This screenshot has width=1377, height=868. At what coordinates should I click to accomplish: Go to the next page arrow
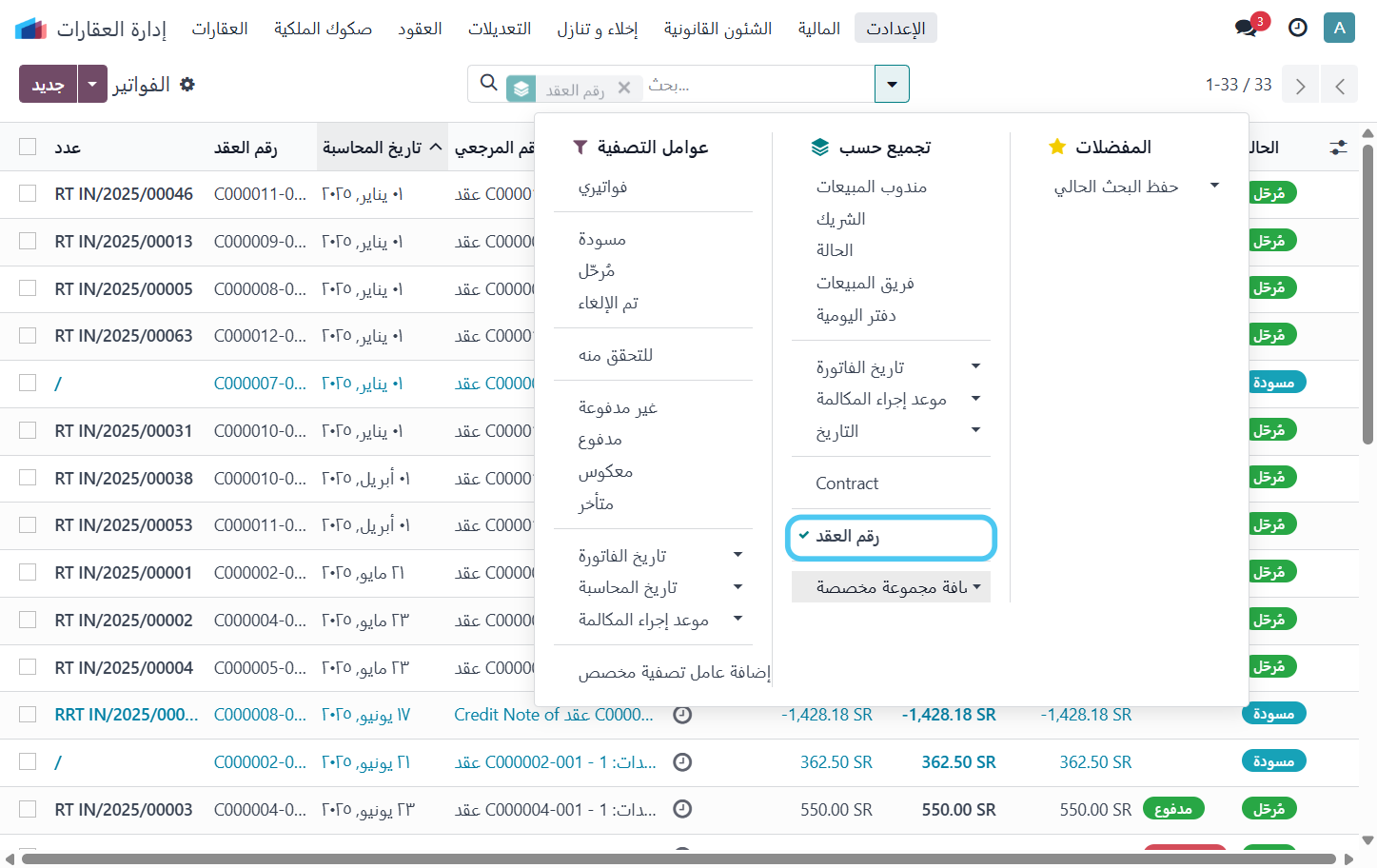point(1300,86)
